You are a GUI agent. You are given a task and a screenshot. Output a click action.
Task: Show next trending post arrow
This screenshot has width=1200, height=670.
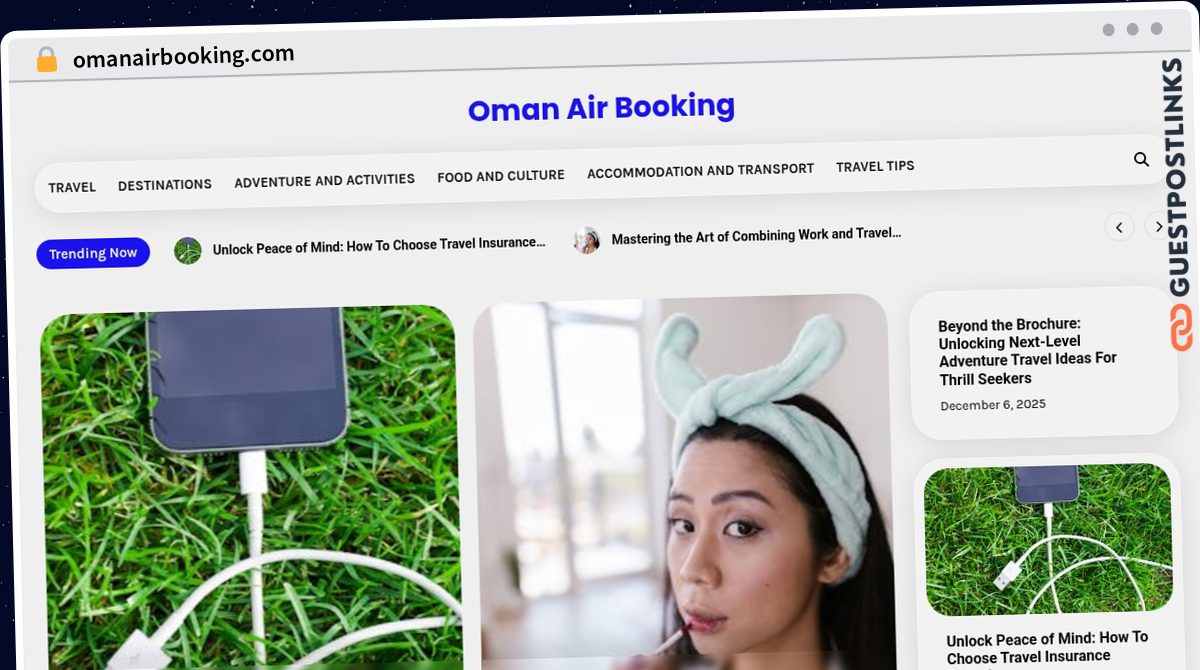click(1158, 226)
